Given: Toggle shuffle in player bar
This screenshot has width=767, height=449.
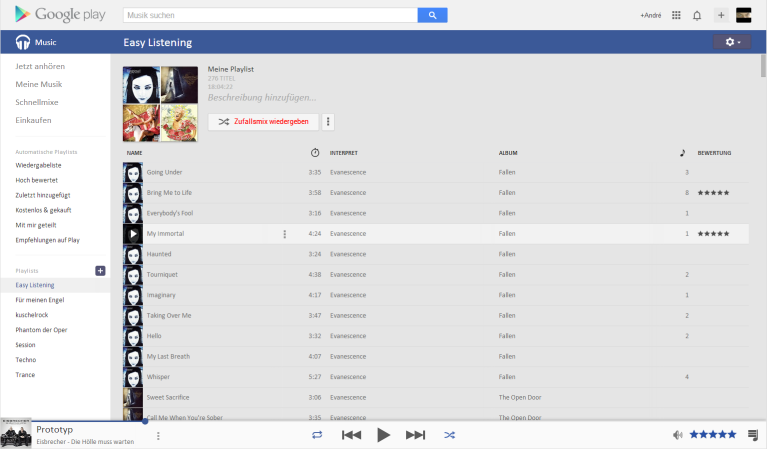Looking at the screenshot, I should pyautogui.click(x=449, y=435).
